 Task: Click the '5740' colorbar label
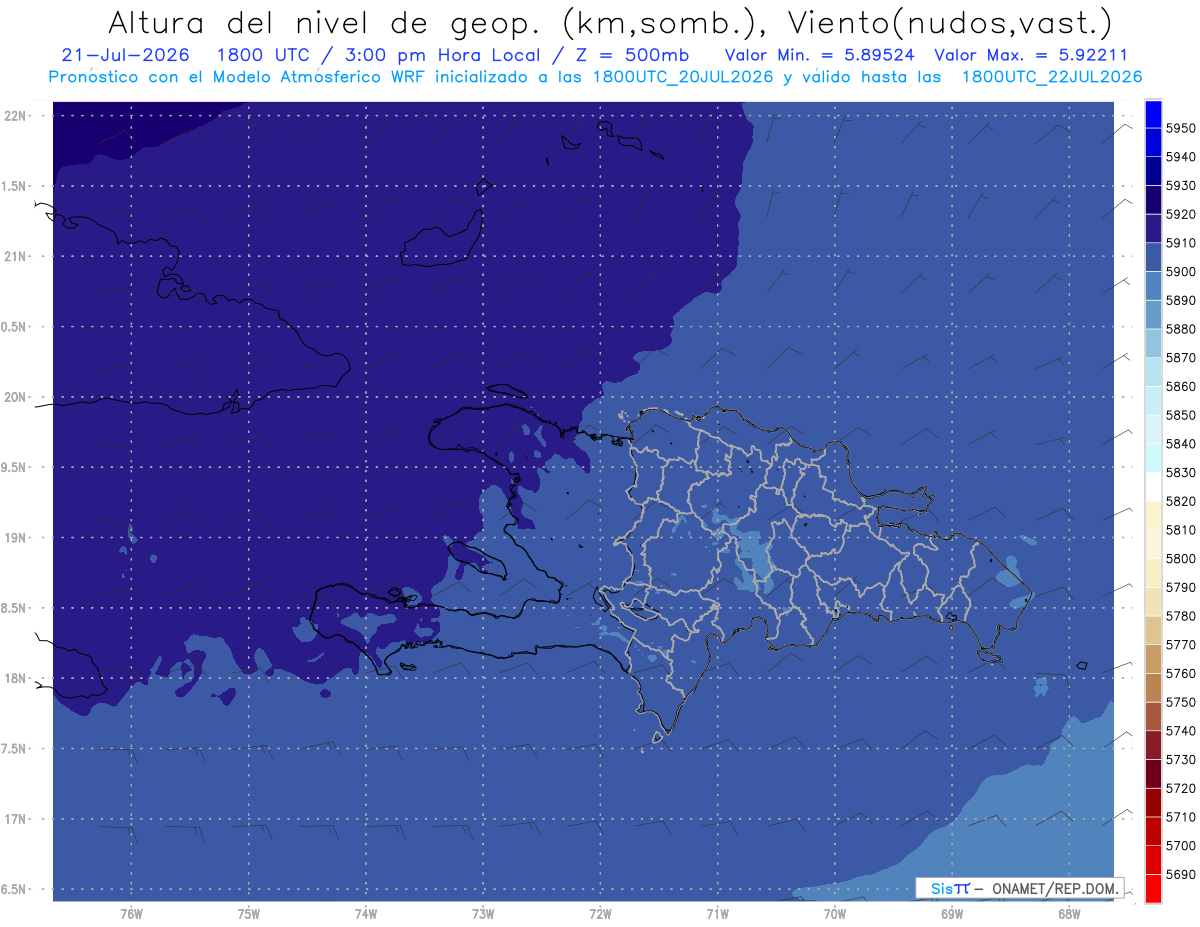tap(1180, 731)
